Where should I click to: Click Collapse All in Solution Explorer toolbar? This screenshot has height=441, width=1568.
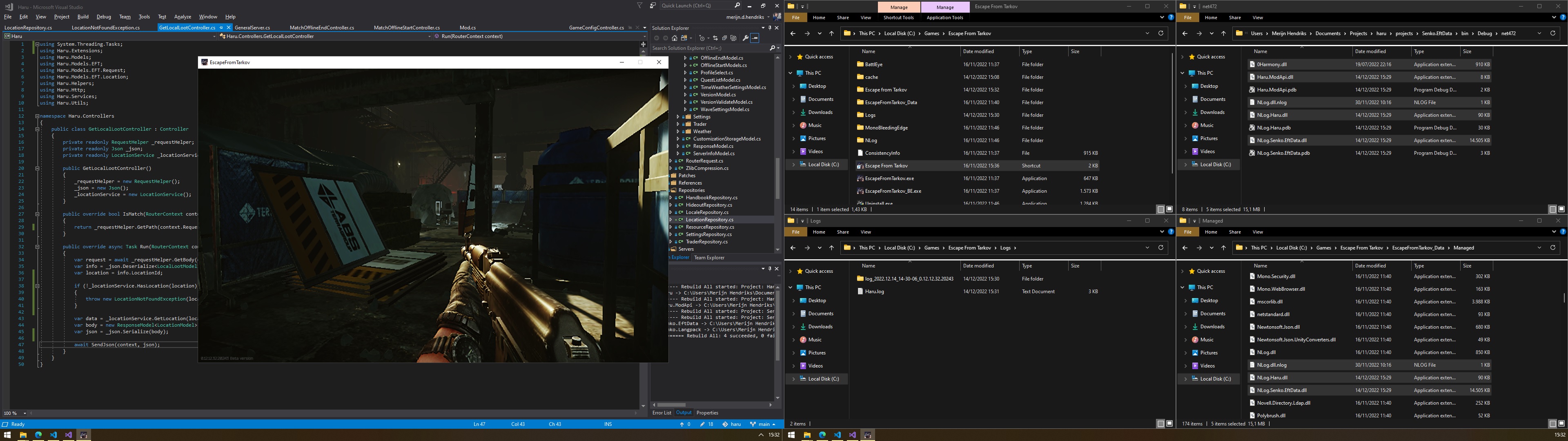pyautogui.click(x=724, y=38)
